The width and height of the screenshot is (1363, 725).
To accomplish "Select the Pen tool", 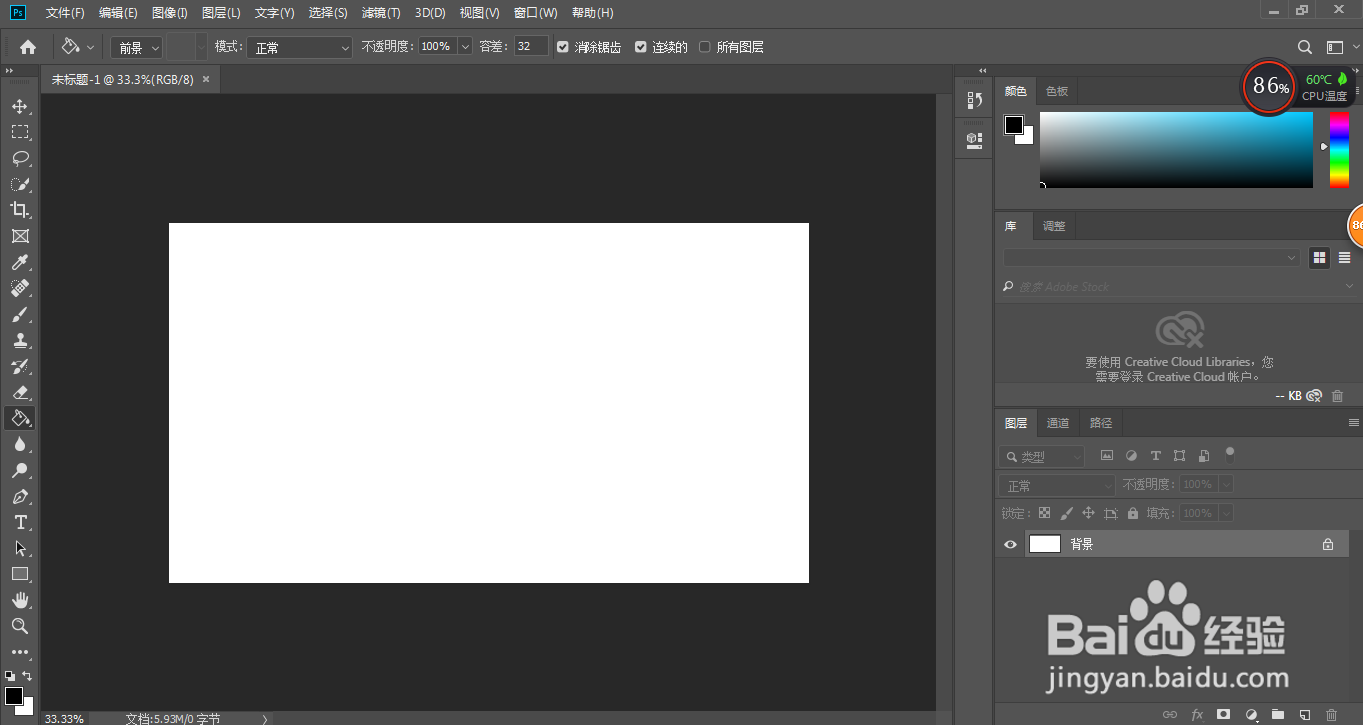I will coord(20,496).
